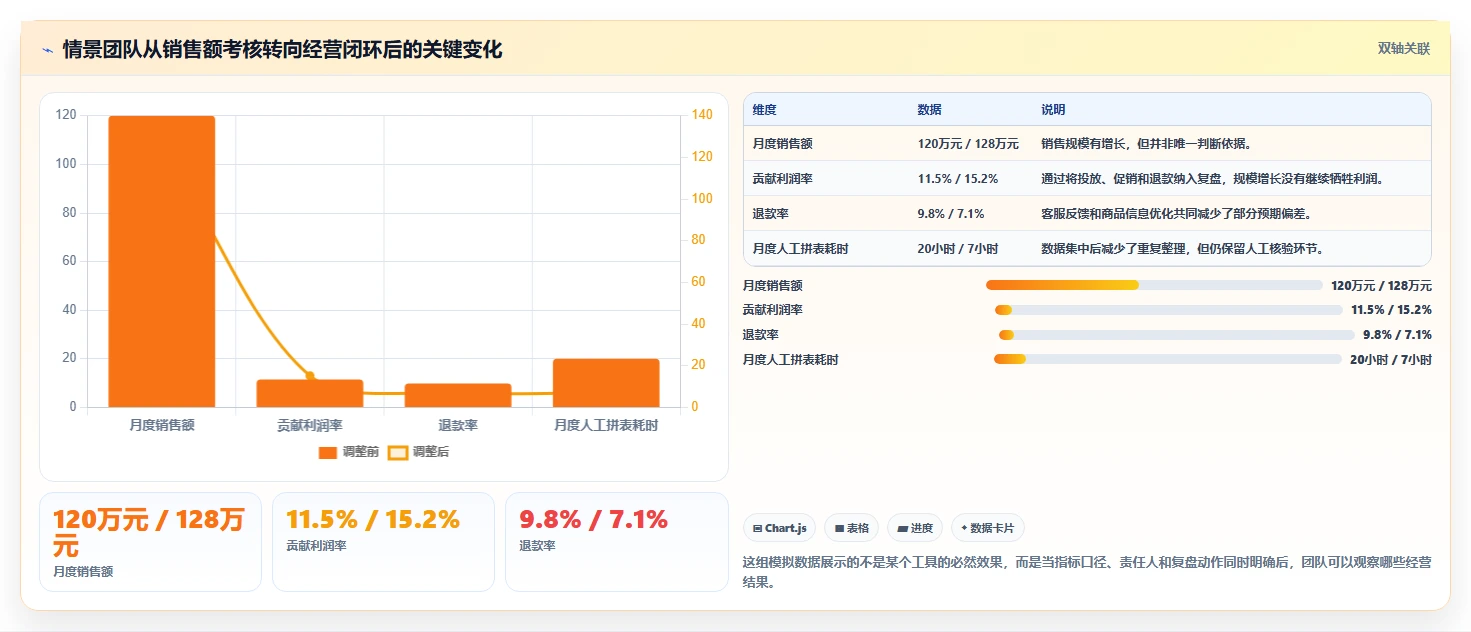Image resolution: width=1471 pixels, height=632 pixels.
Task: Open the 120万元 / 128万元 data card
Action: (x=150, y=542)
